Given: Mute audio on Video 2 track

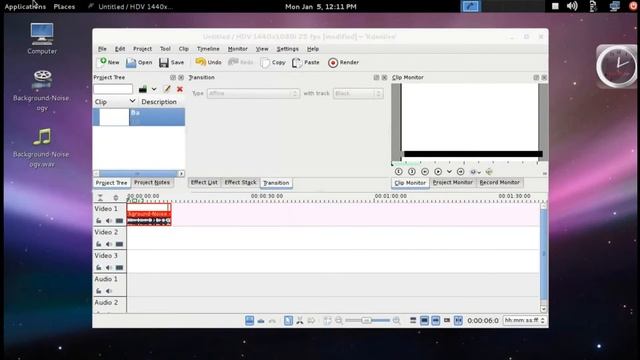Looking at the screenshot, I should (109, 244).
